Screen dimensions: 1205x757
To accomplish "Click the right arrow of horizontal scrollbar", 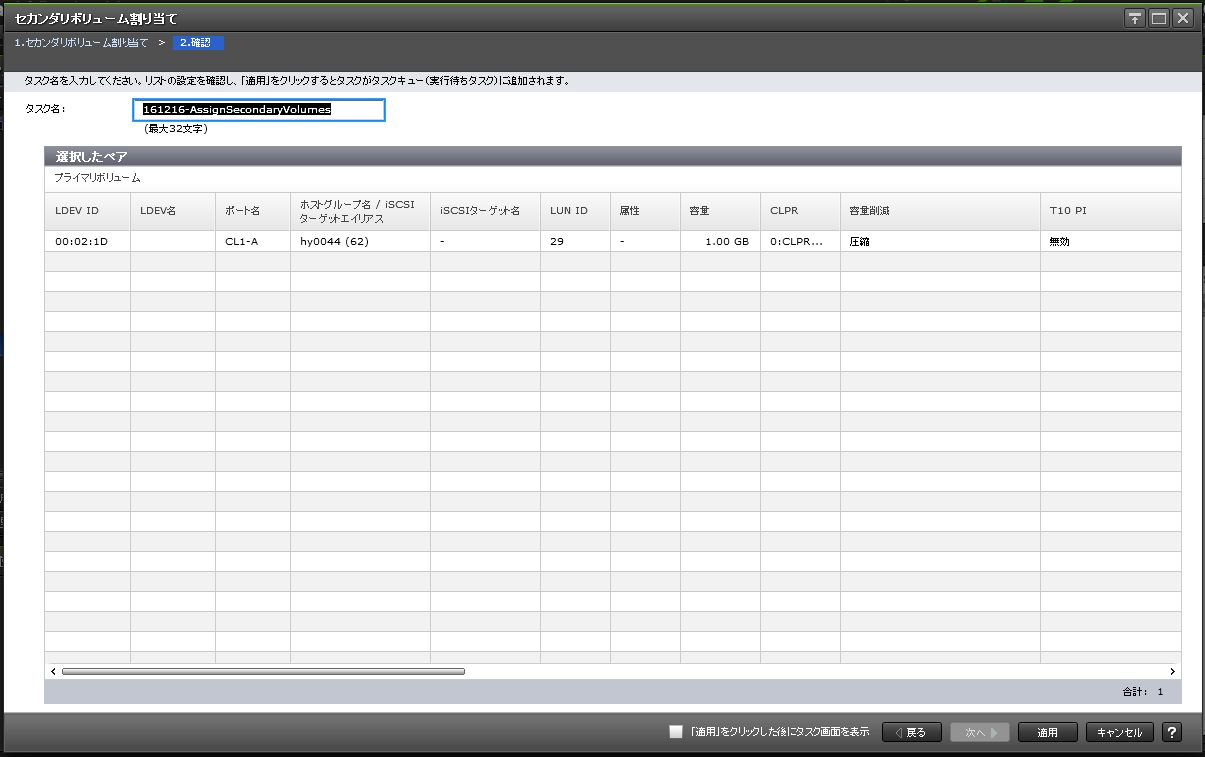I will (1172, 672).
